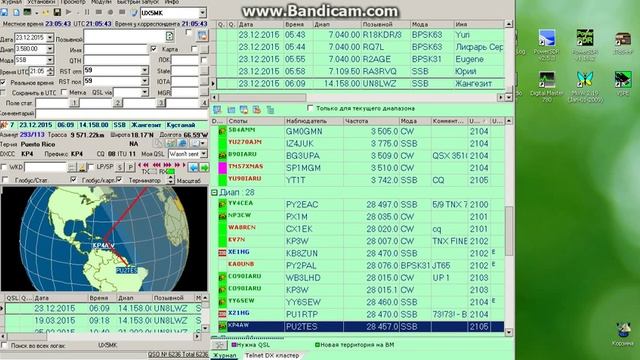
Task: Click the third icon in DX cluster toolbar
Action: click(x=244, y=109)
